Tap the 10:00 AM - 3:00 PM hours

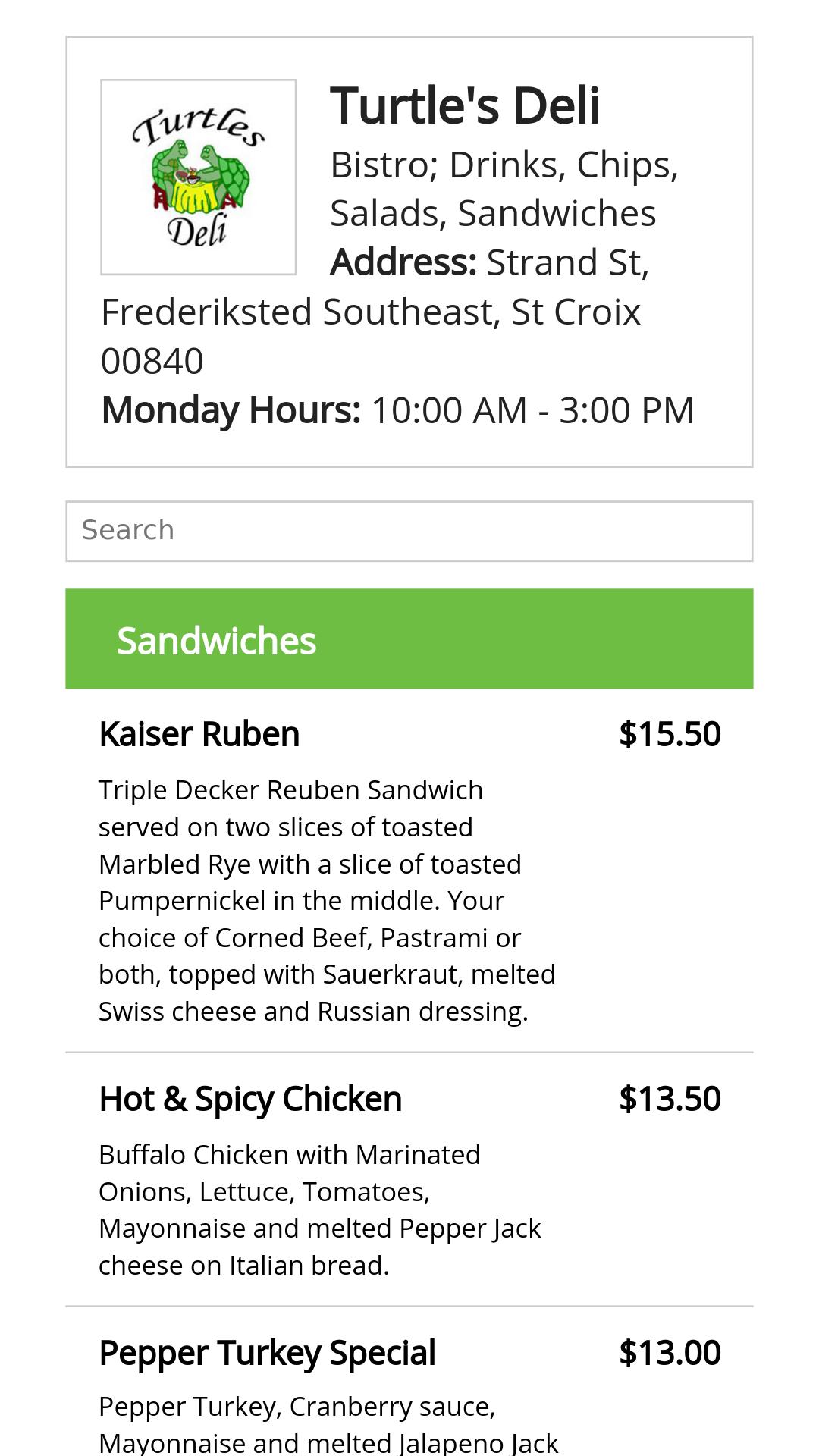pyautogui.click(x=532, y=410)
